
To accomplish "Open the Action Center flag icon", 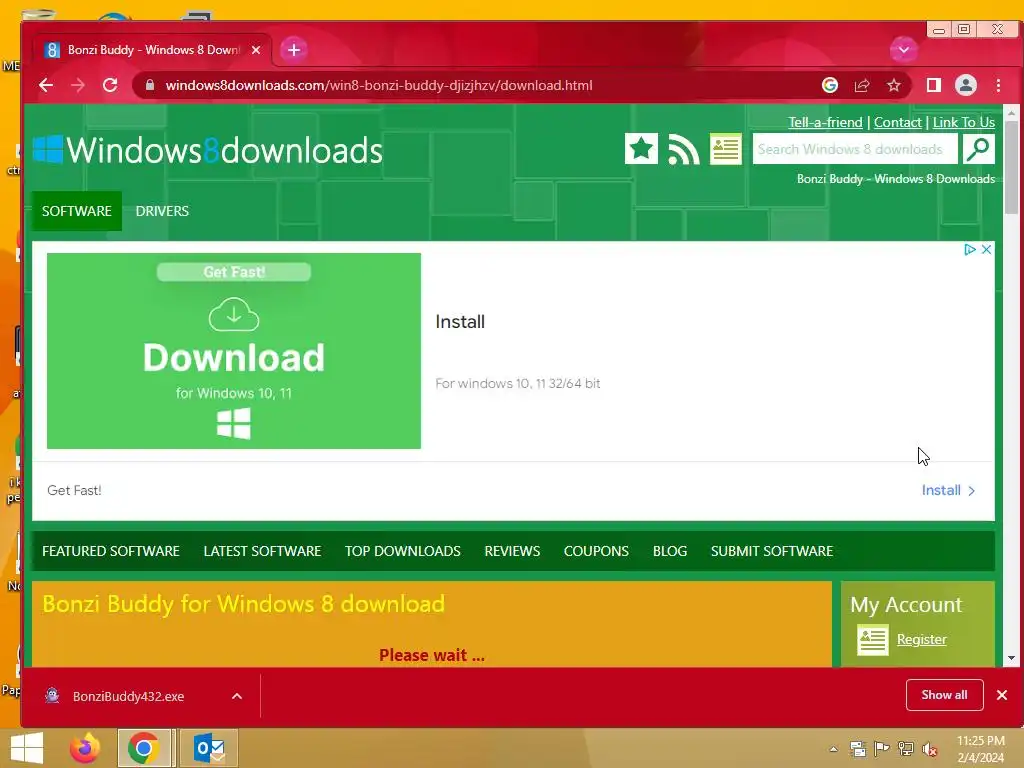I will tap(881, 749).
